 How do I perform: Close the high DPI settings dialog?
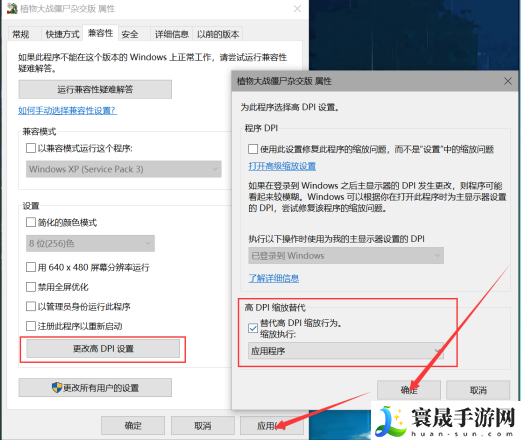[x=508, y=81]
